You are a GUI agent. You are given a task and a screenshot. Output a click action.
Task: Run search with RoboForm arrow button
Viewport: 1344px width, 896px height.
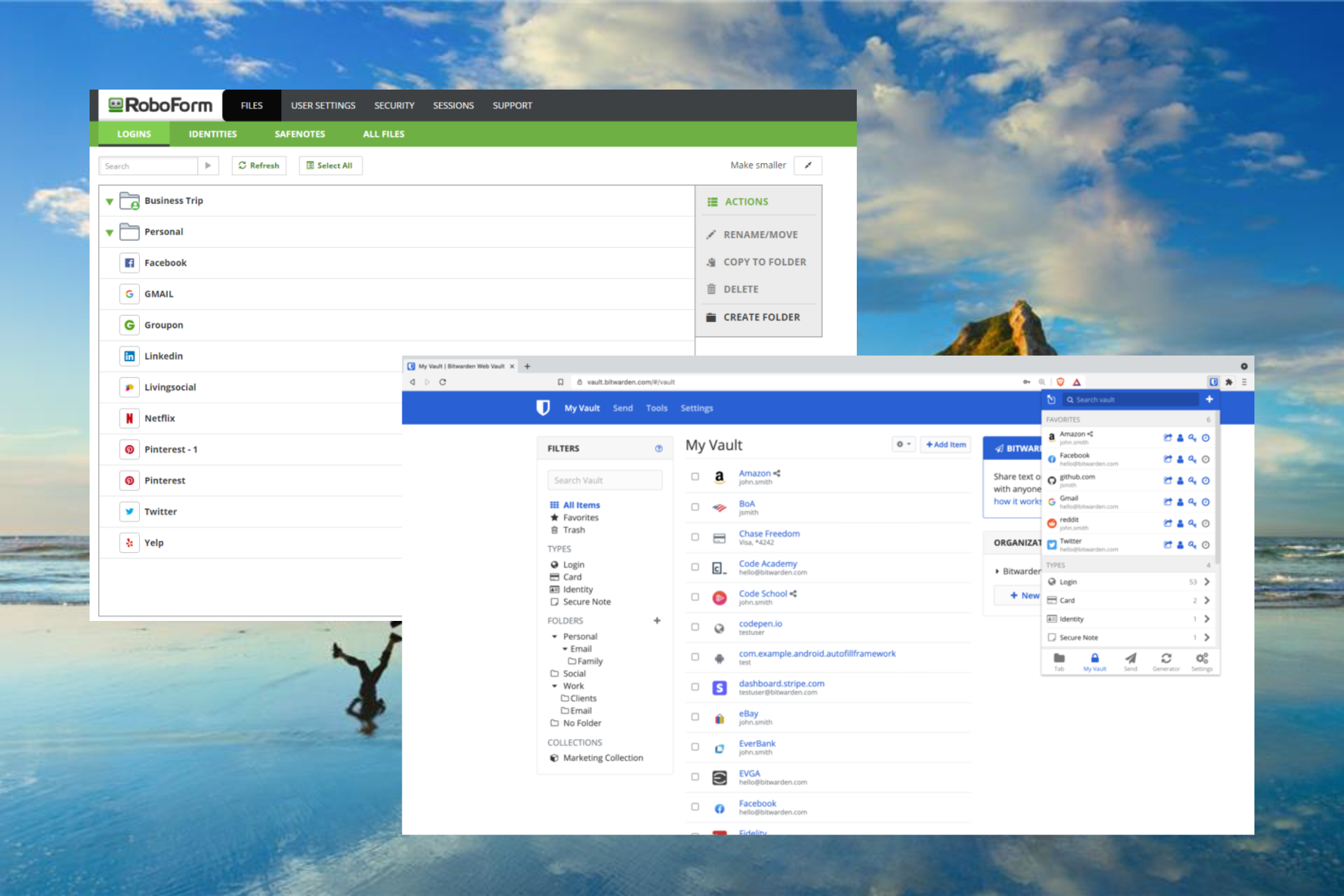point(208,166)
